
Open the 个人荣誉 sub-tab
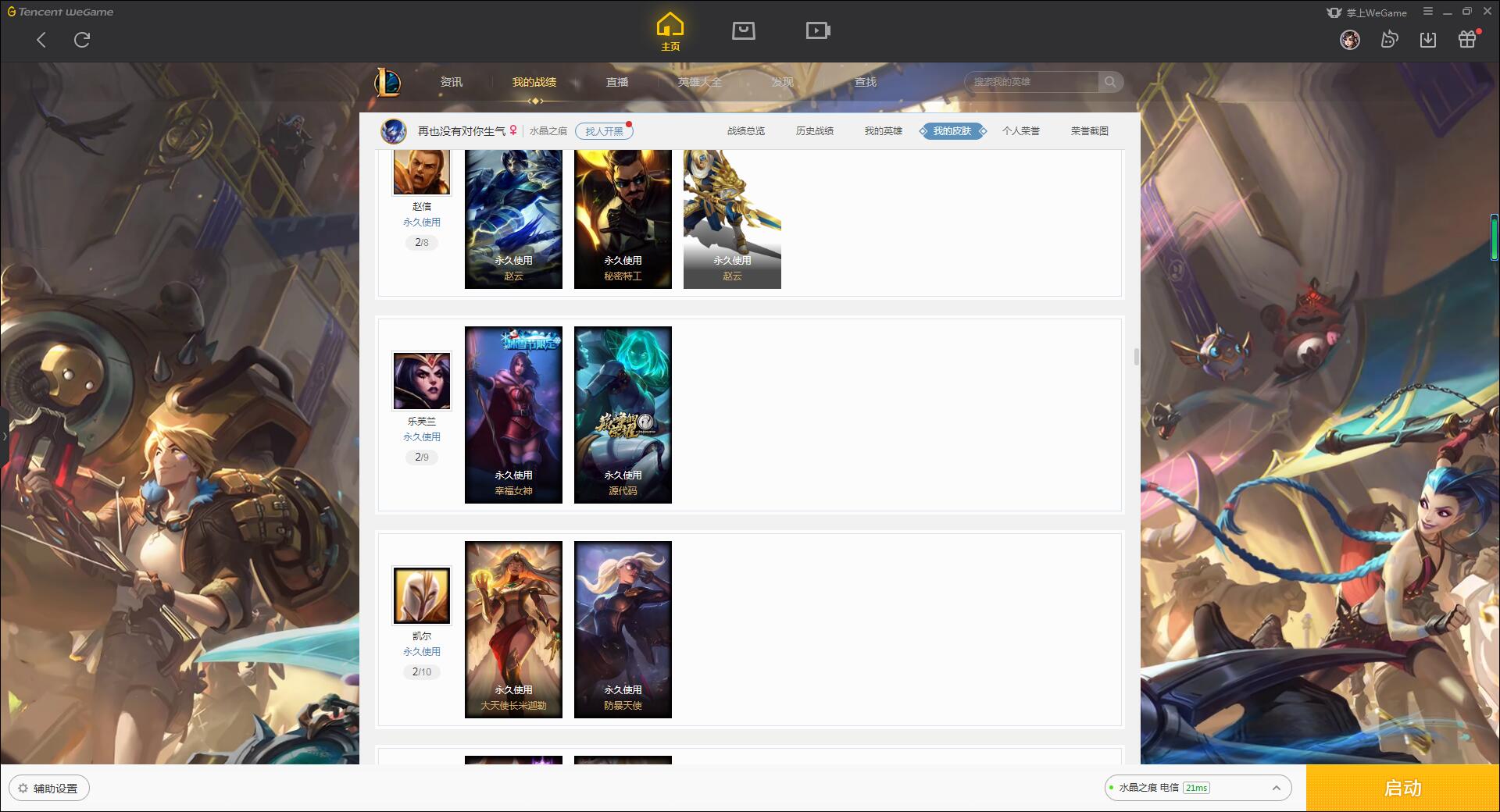pos(1021,131)
